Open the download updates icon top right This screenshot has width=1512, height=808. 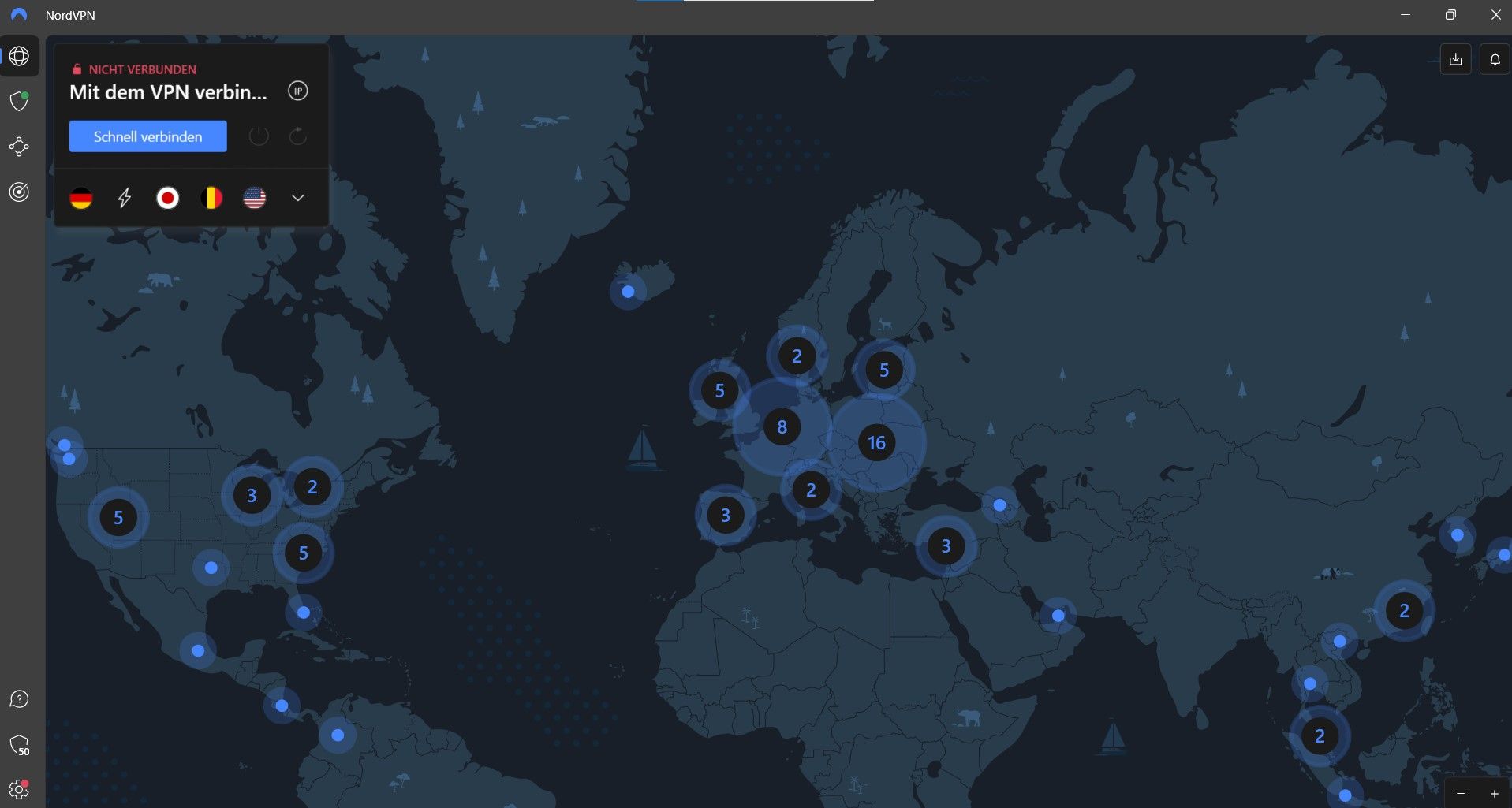1456,59
